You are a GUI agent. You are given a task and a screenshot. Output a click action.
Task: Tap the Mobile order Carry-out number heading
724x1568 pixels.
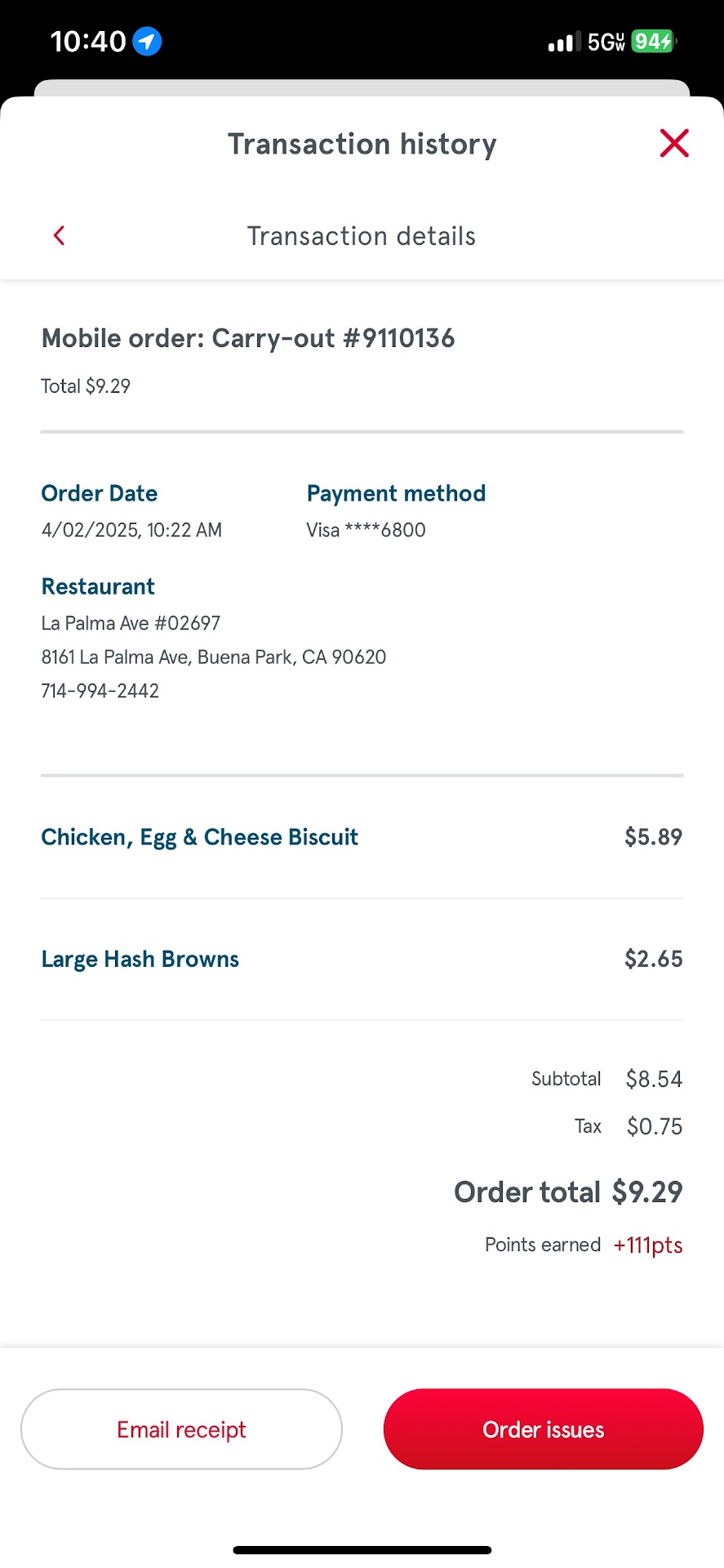coord(248,338)
